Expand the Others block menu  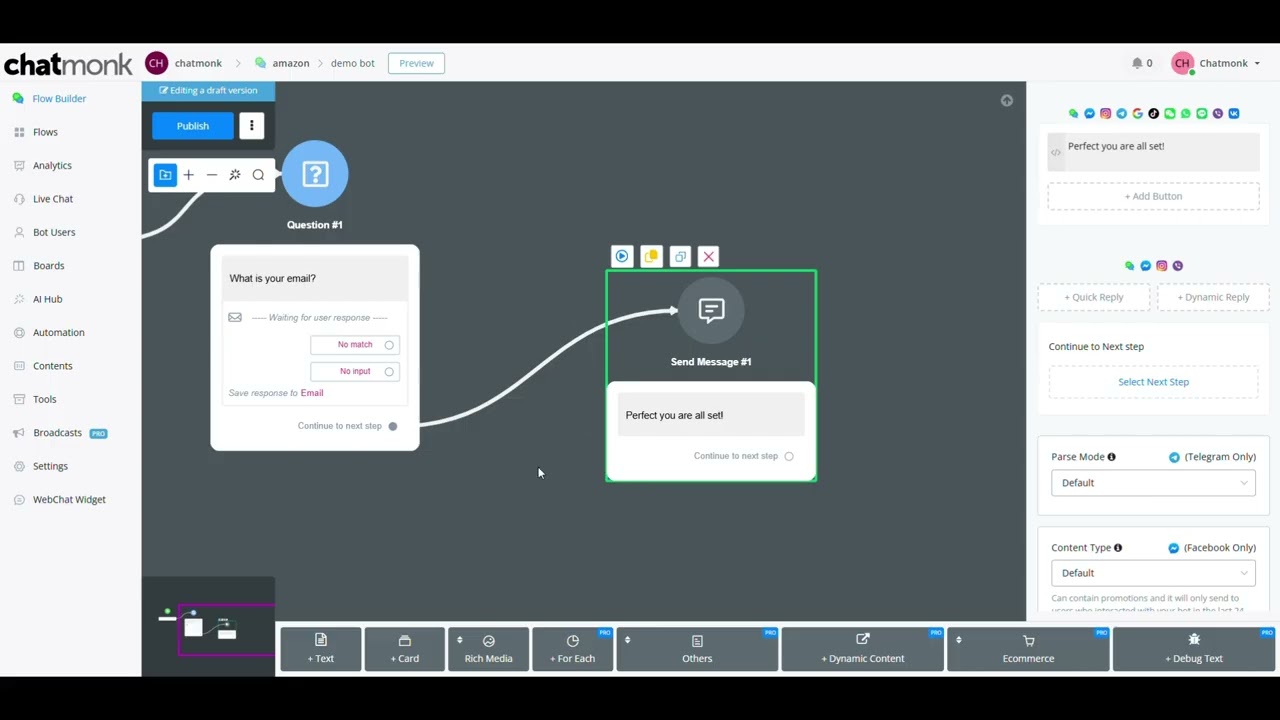click(x=697, y=648)
